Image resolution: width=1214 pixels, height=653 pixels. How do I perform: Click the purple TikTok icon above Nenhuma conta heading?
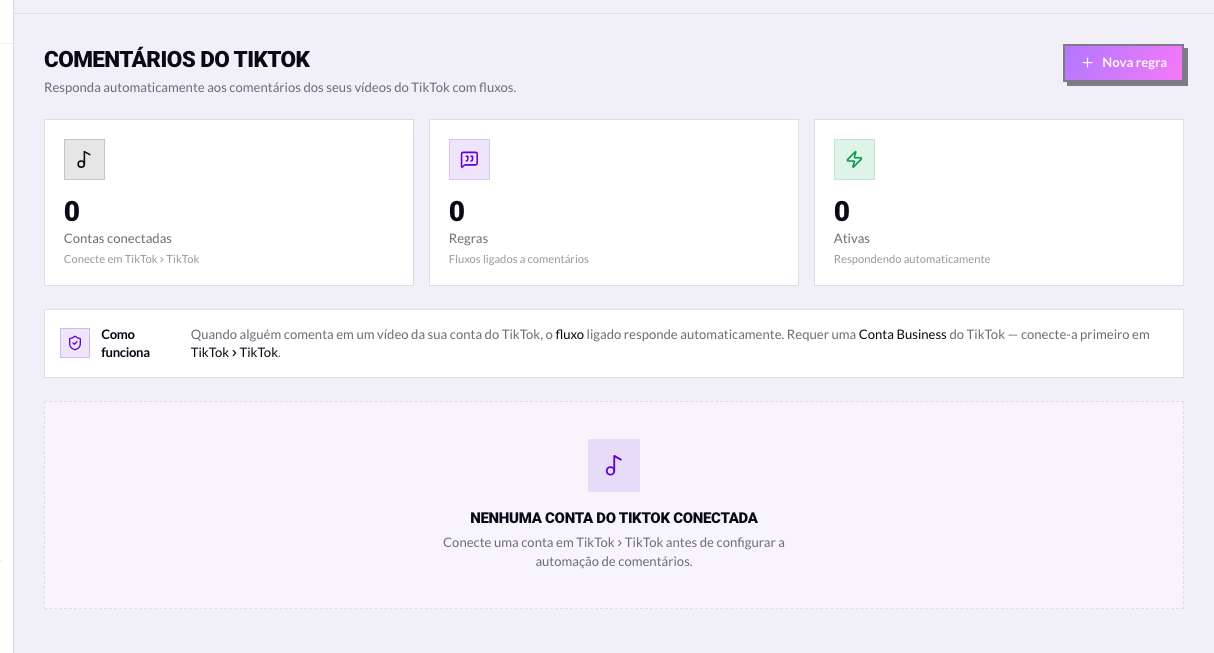[x=614, y=465]
